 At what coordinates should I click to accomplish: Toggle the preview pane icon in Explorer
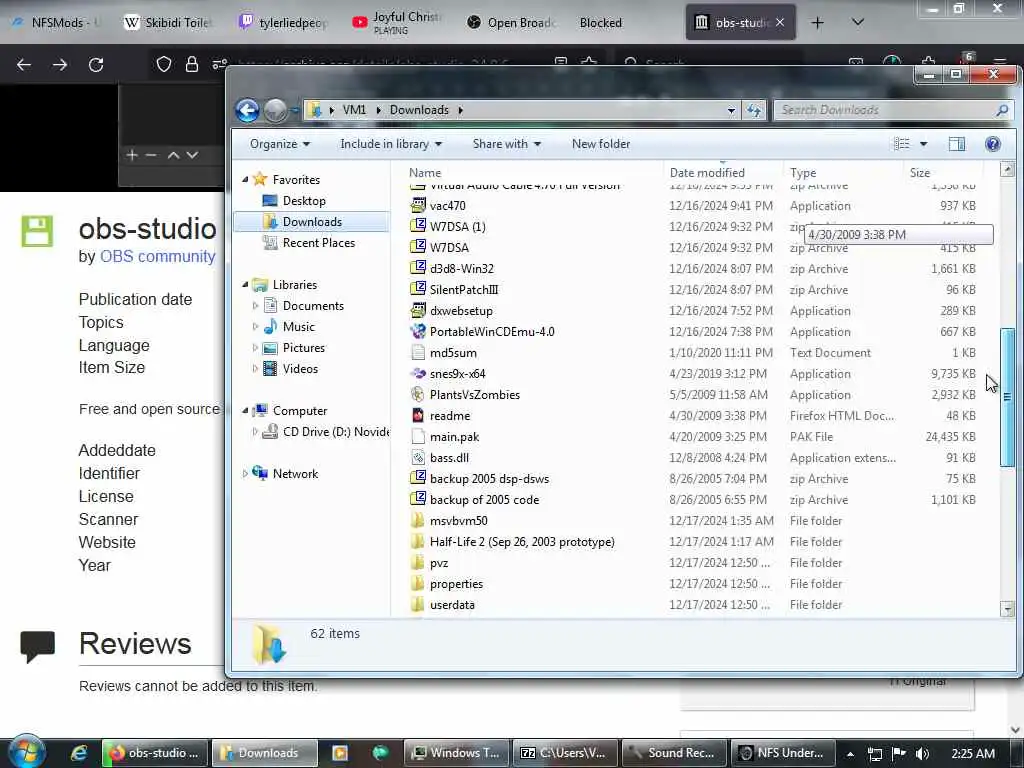(957, 144)
